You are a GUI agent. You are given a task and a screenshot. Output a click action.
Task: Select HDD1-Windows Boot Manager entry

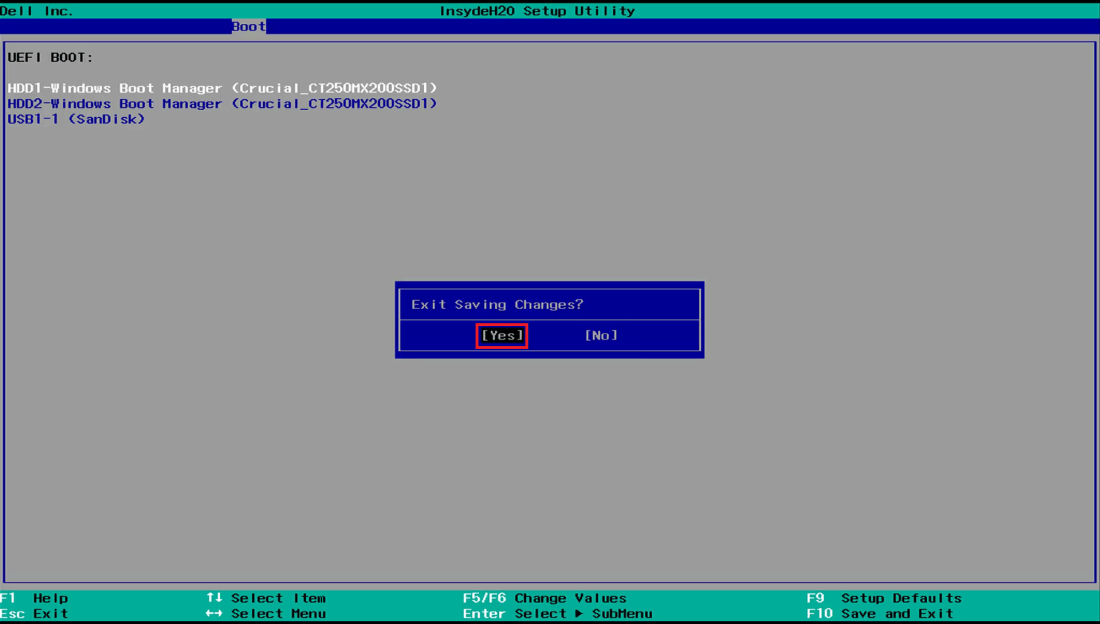click(x=222, y=88)
